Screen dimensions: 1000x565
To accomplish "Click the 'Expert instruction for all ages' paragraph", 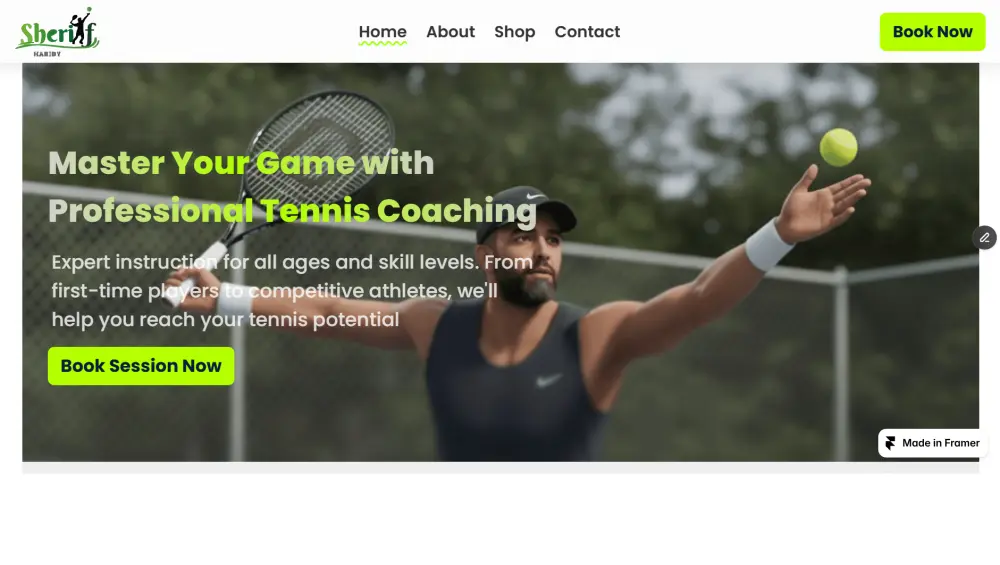I will pyautogui.click(x=292, y=291).
